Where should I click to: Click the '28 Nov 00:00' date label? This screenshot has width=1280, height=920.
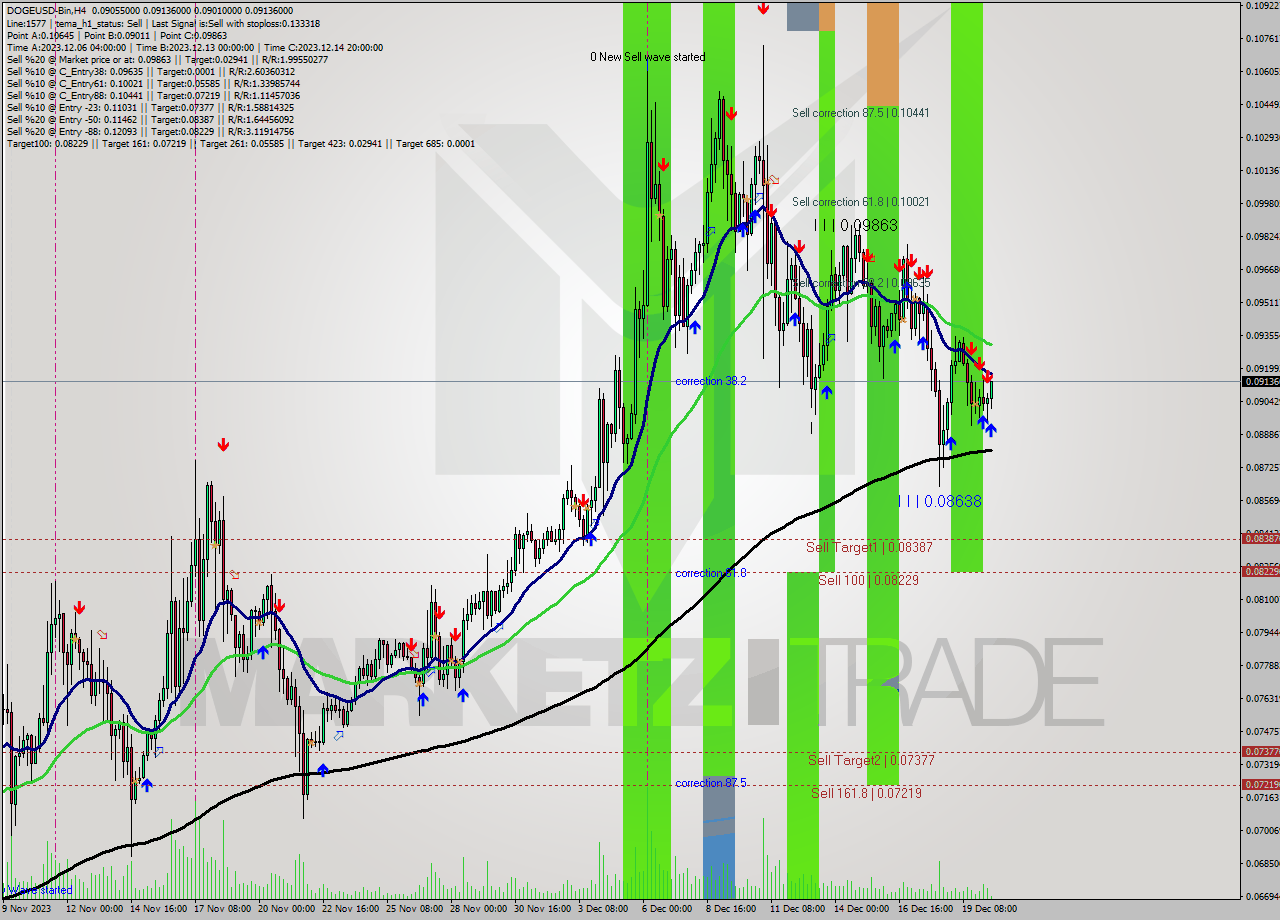pos(478,909)
